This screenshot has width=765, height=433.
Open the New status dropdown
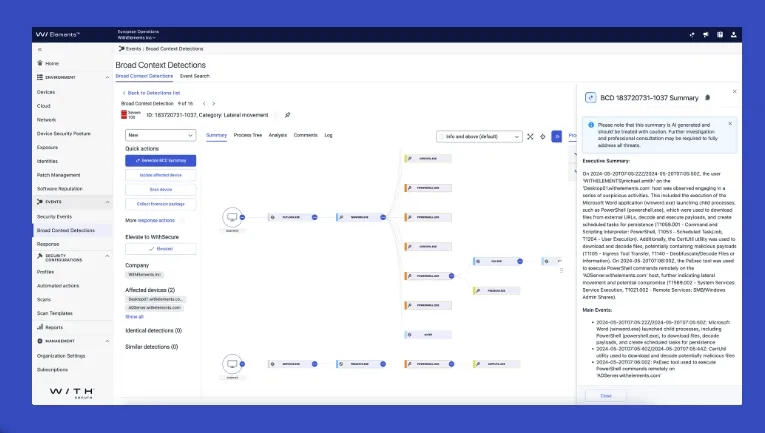pyautogui.click(x=161, y=135)
